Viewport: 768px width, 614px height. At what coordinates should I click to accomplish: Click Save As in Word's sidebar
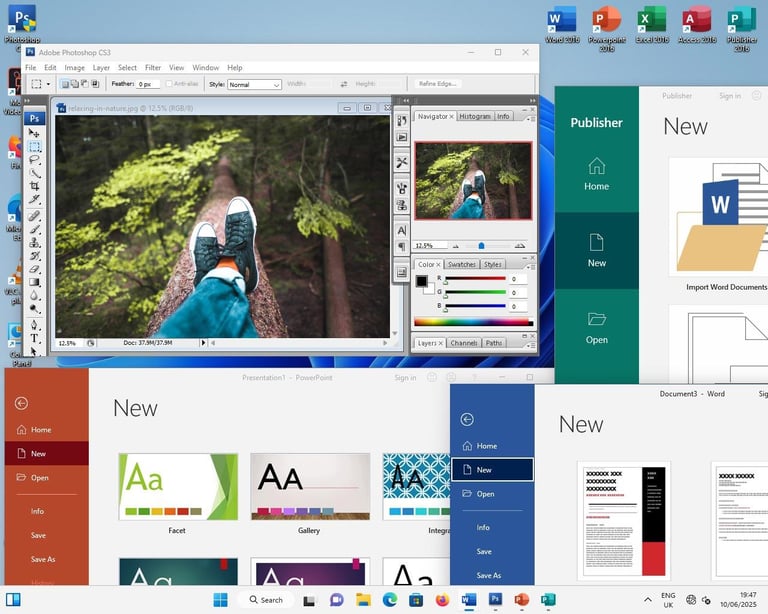pos(488,575)
